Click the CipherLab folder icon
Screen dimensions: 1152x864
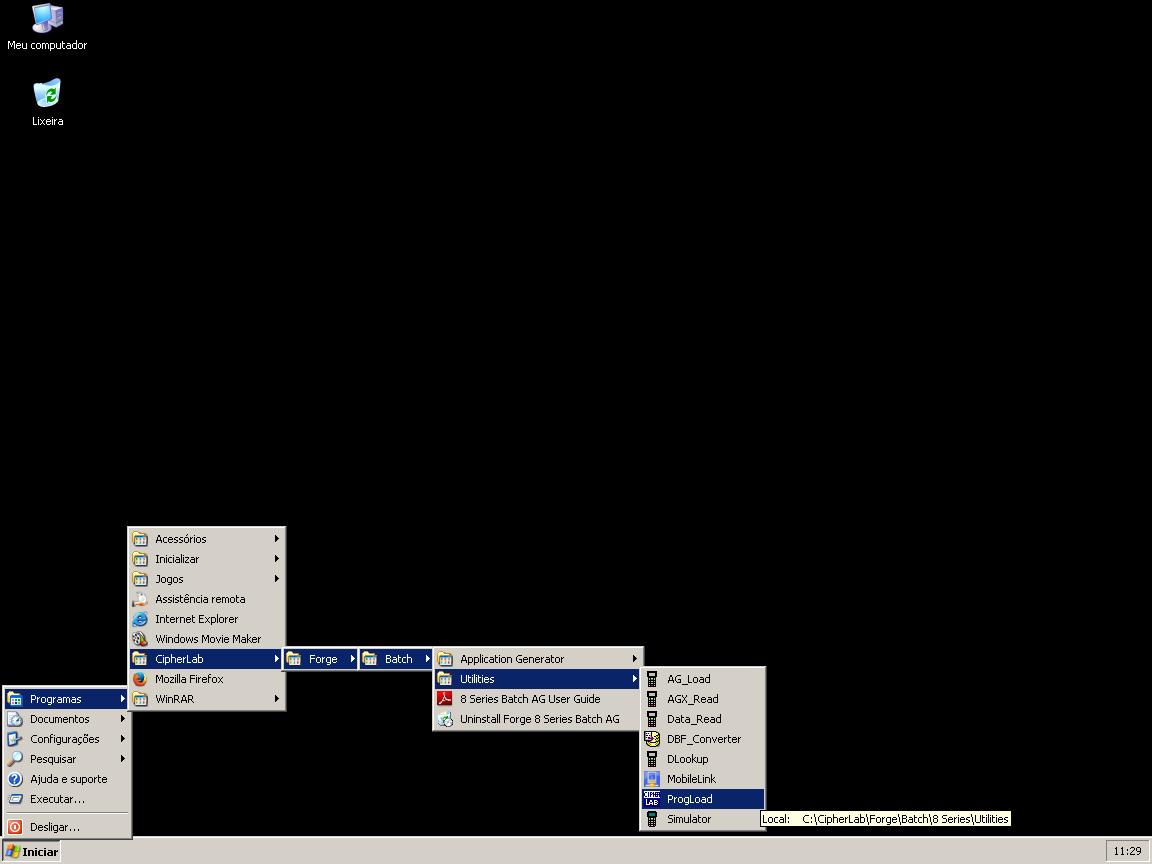point(140,659)
